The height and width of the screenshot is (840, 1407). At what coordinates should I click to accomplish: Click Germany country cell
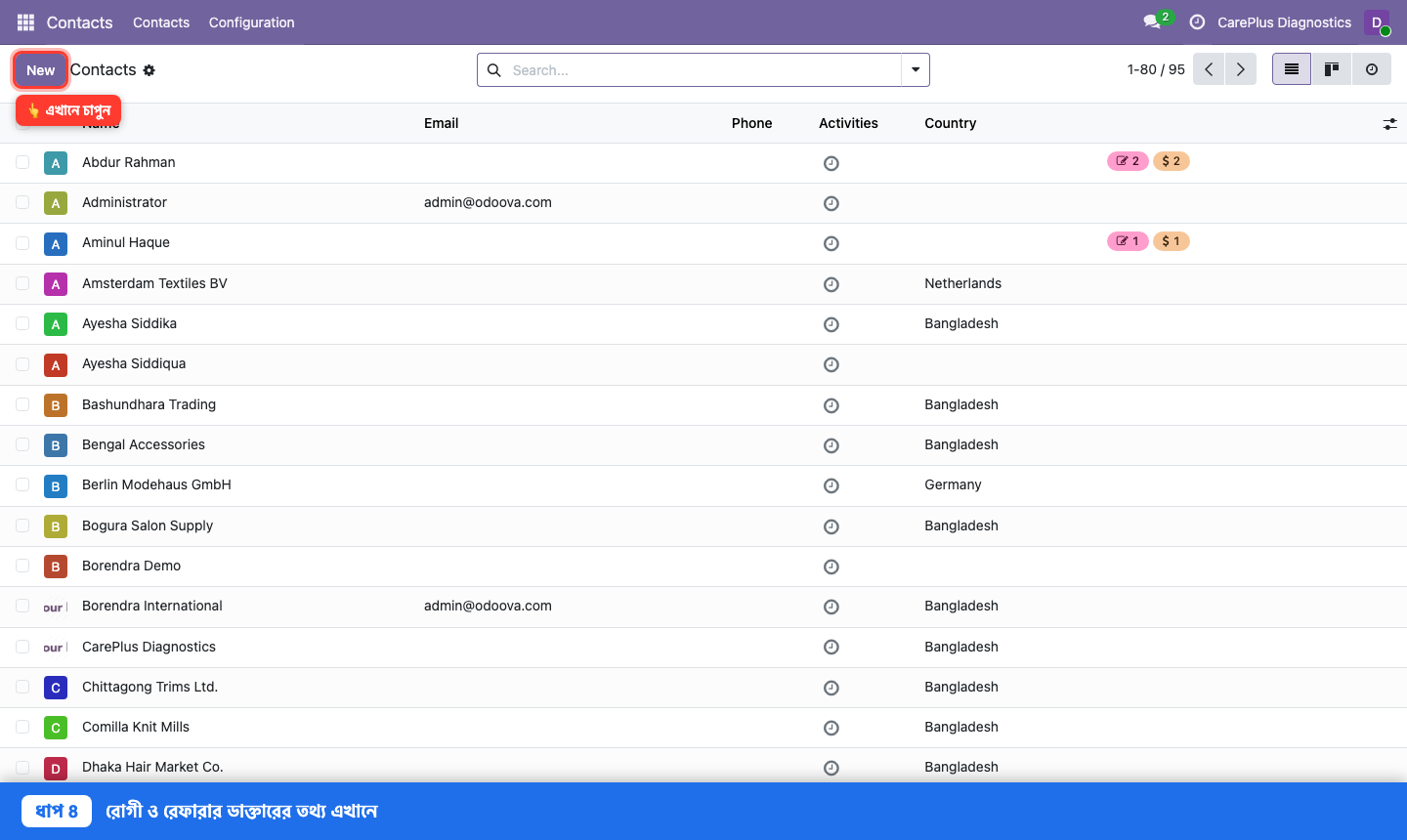pos(953,484)
